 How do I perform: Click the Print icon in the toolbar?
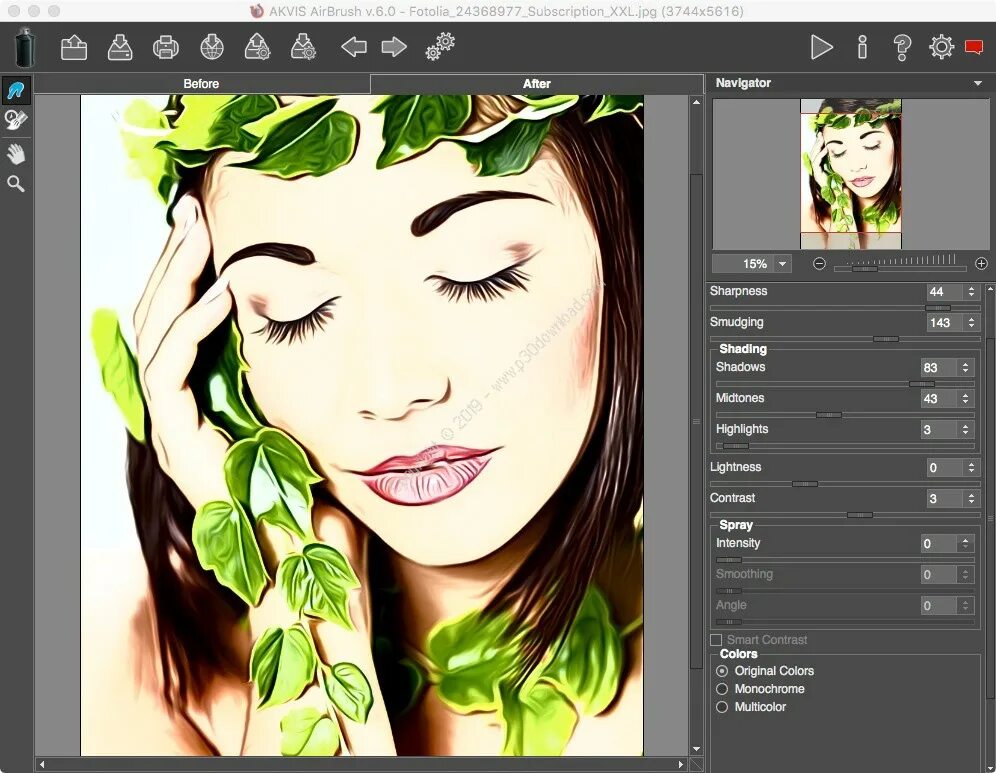tap(165, 47)
